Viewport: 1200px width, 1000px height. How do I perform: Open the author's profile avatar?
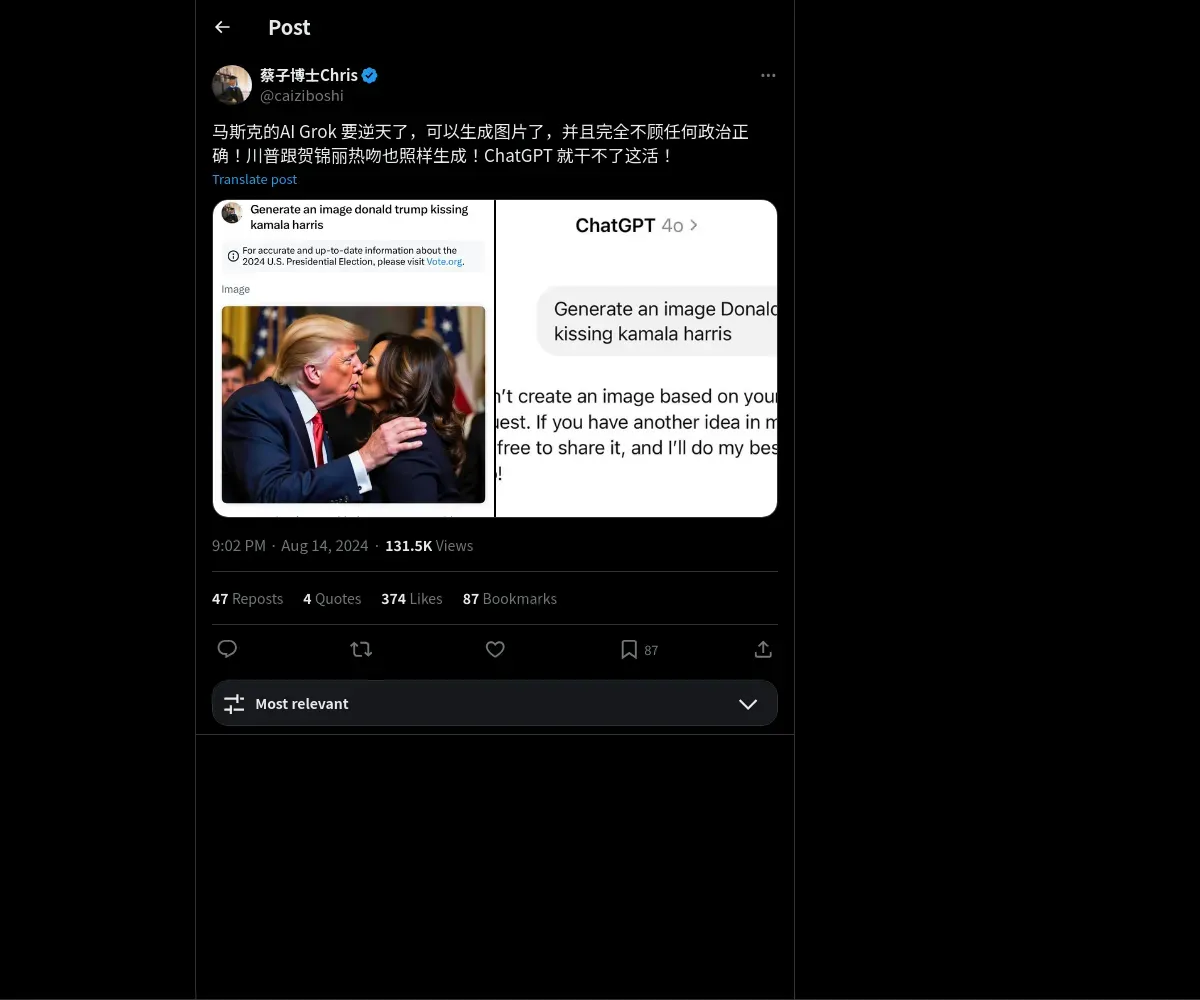(x=232, y=85)
